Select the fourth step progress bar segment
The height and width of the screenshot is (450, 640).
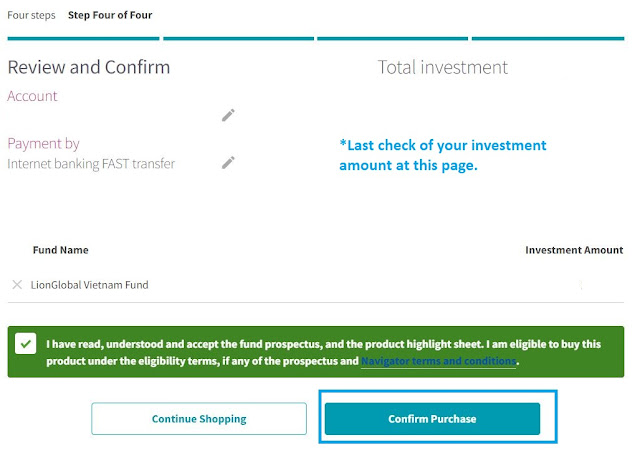548,39
